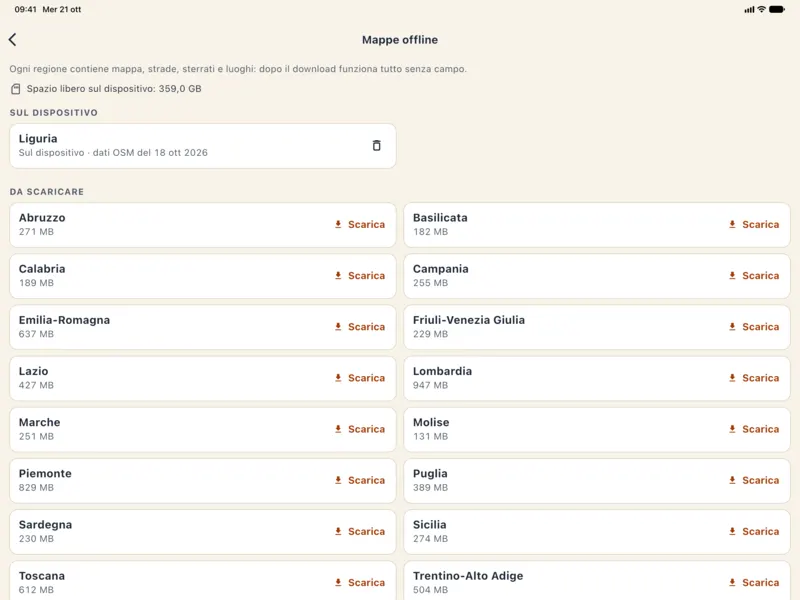The width and height of the screenshot is (800, 600).
Task: Click the Trentino-Alto Adige region name
Action: coord(468,576)
